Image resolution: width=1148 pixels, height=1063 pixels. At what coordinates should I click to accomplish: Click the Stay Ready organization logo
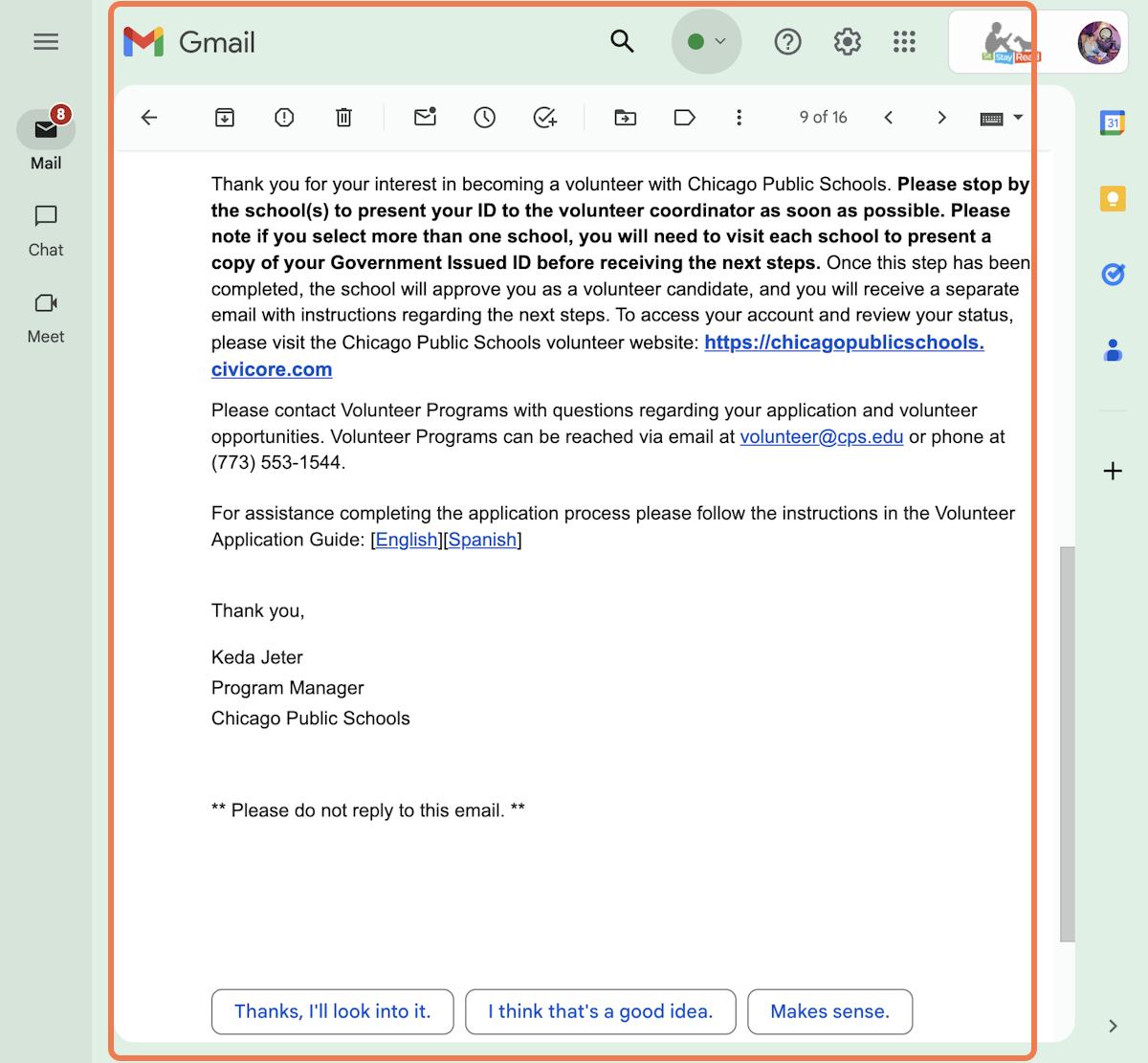(1009, 42)
